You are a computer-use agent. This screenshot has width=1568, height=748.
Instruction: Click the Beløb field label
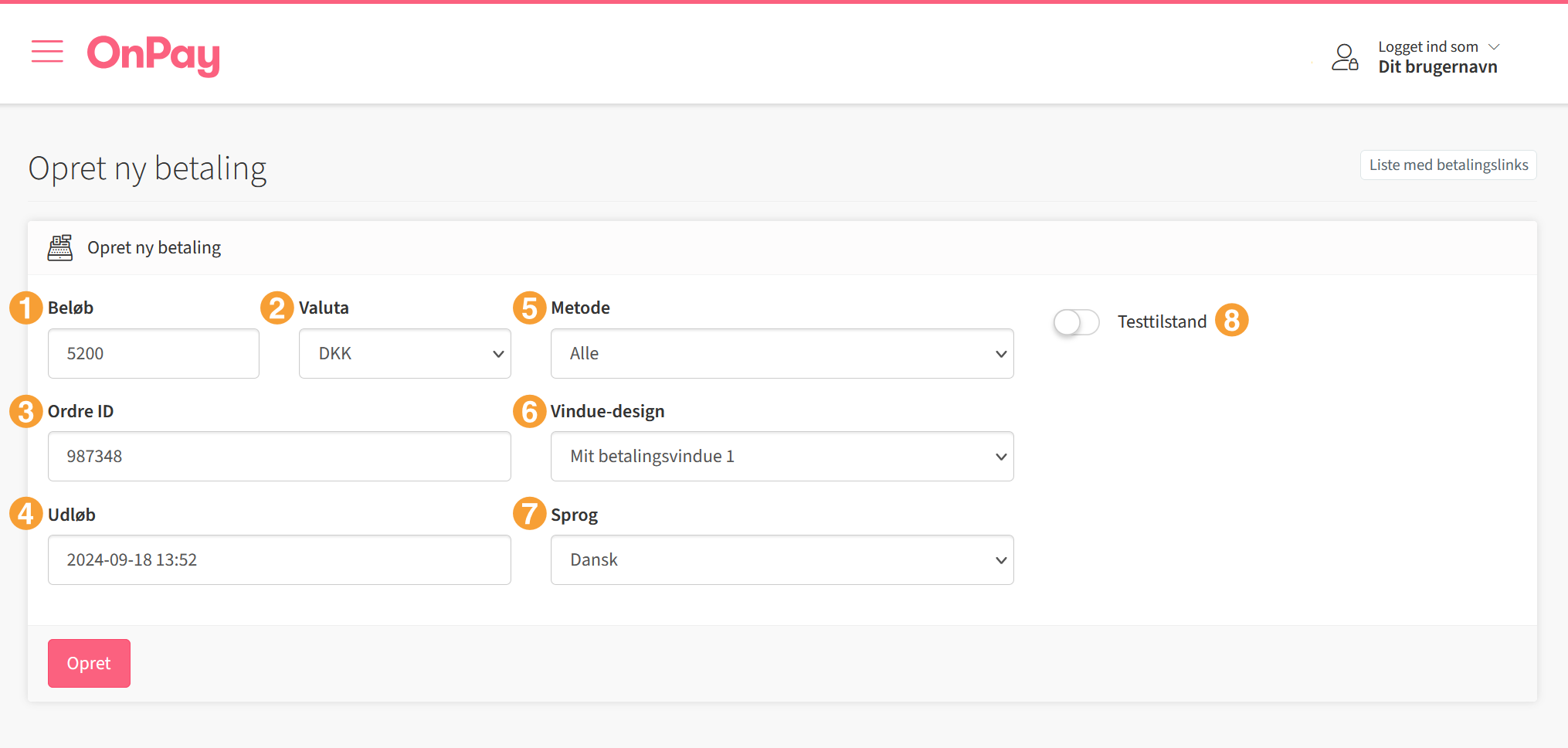coord(70,308)
